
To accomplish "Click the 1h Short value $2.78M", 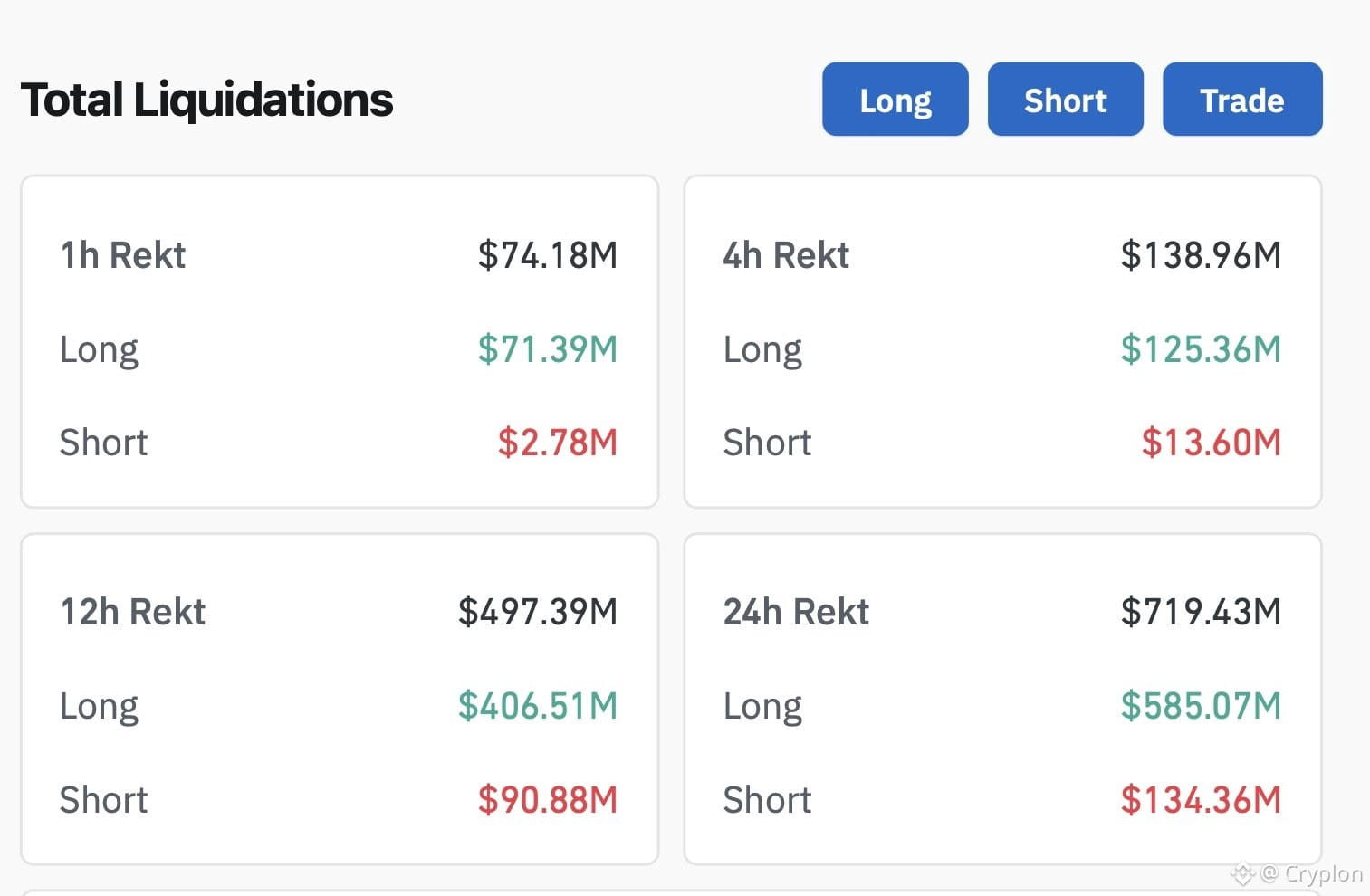I will coord(558,443).
